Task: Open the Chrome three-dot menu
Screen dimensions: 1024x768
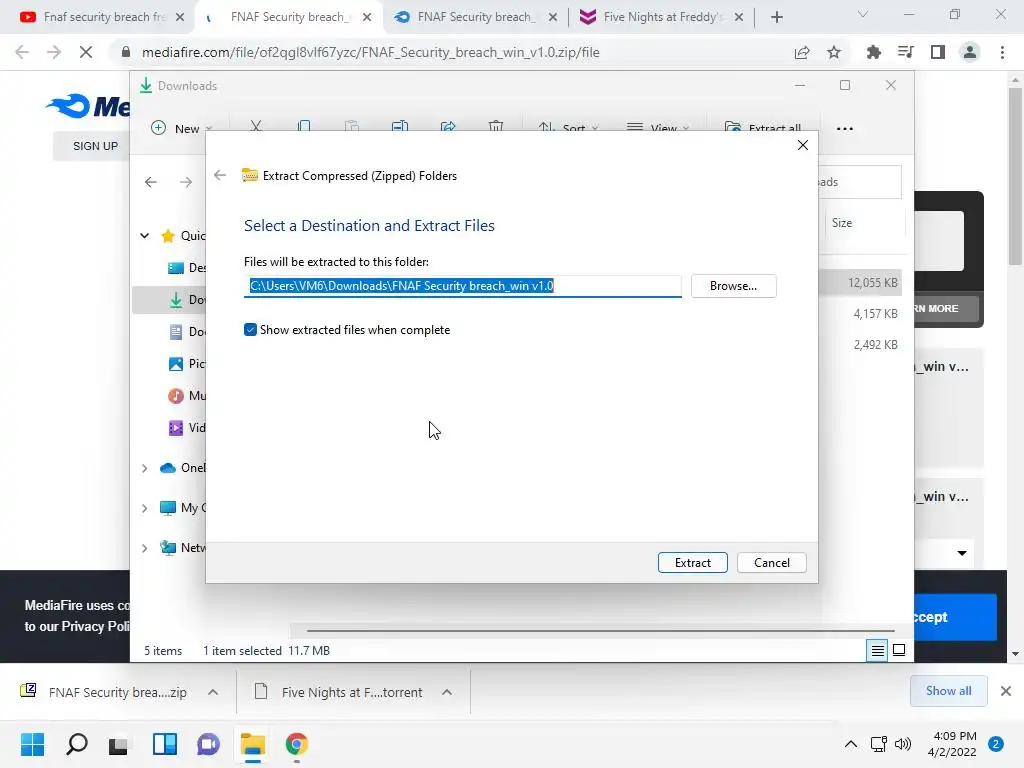Action: (x=1002, y=52)
